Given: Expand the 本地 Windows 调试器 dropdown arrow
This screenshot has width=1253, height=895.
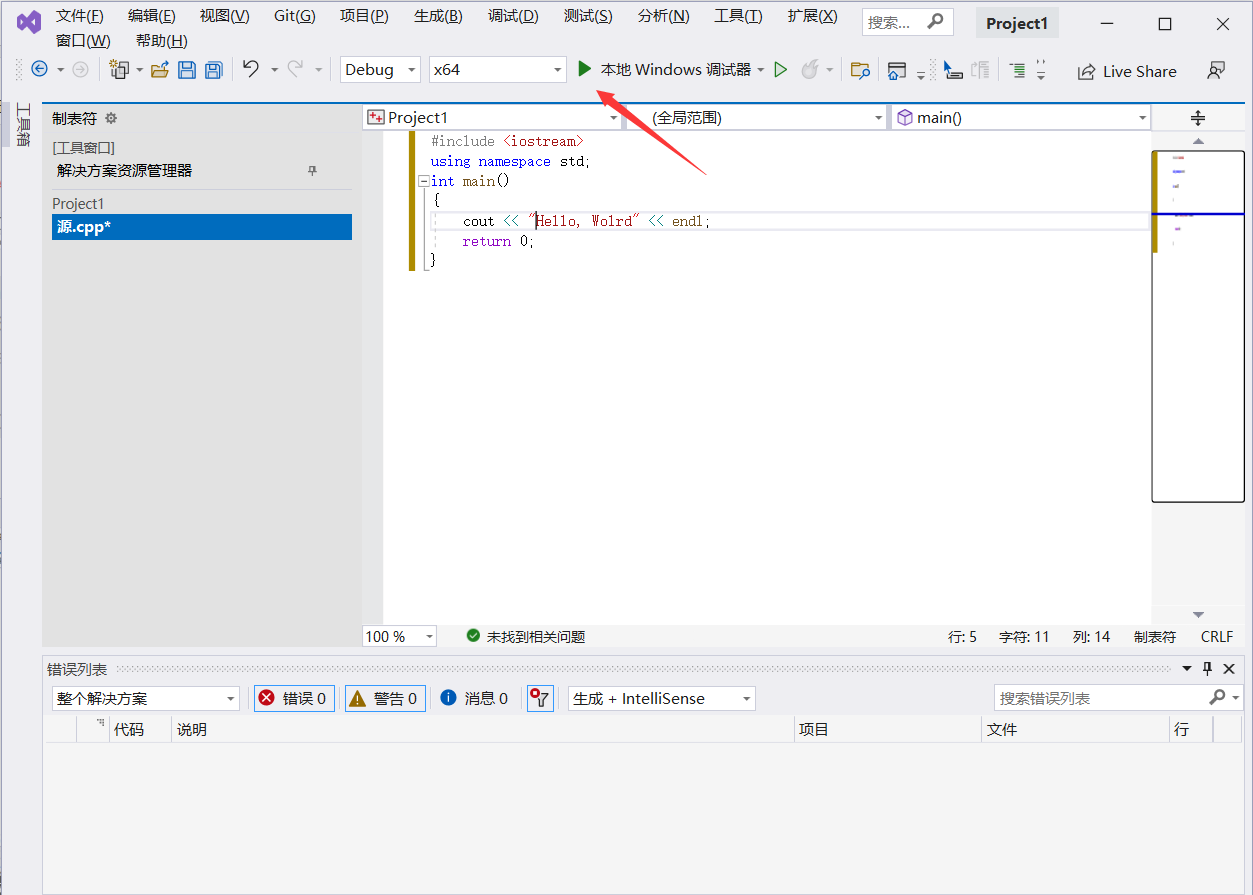Looking at the screenshot, I should pos(761,70).
